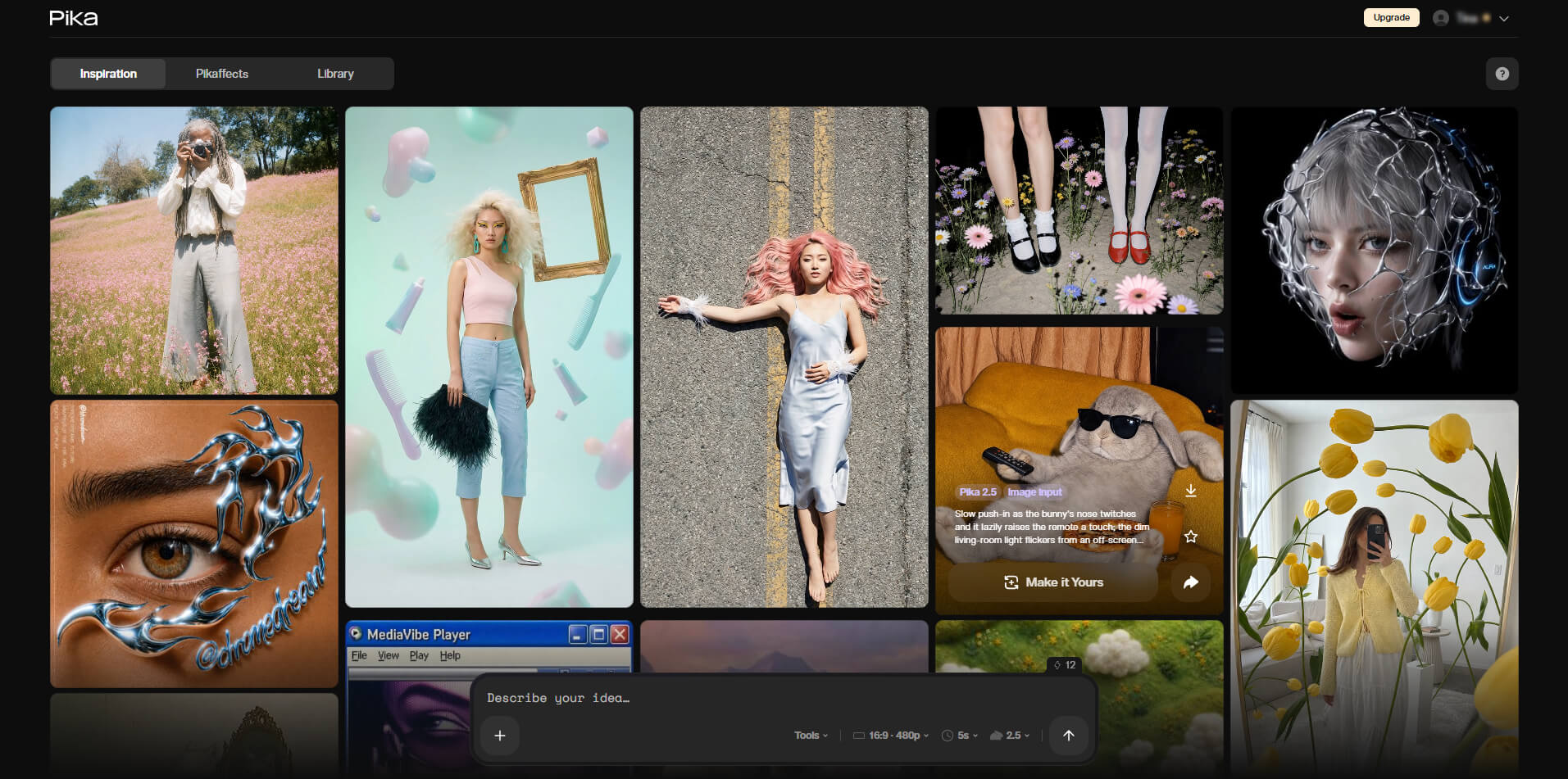This screenshot has height=779, width=1568.
Task: Open the photographer in flower field thumbnail
Action: [x=194, y=251]
